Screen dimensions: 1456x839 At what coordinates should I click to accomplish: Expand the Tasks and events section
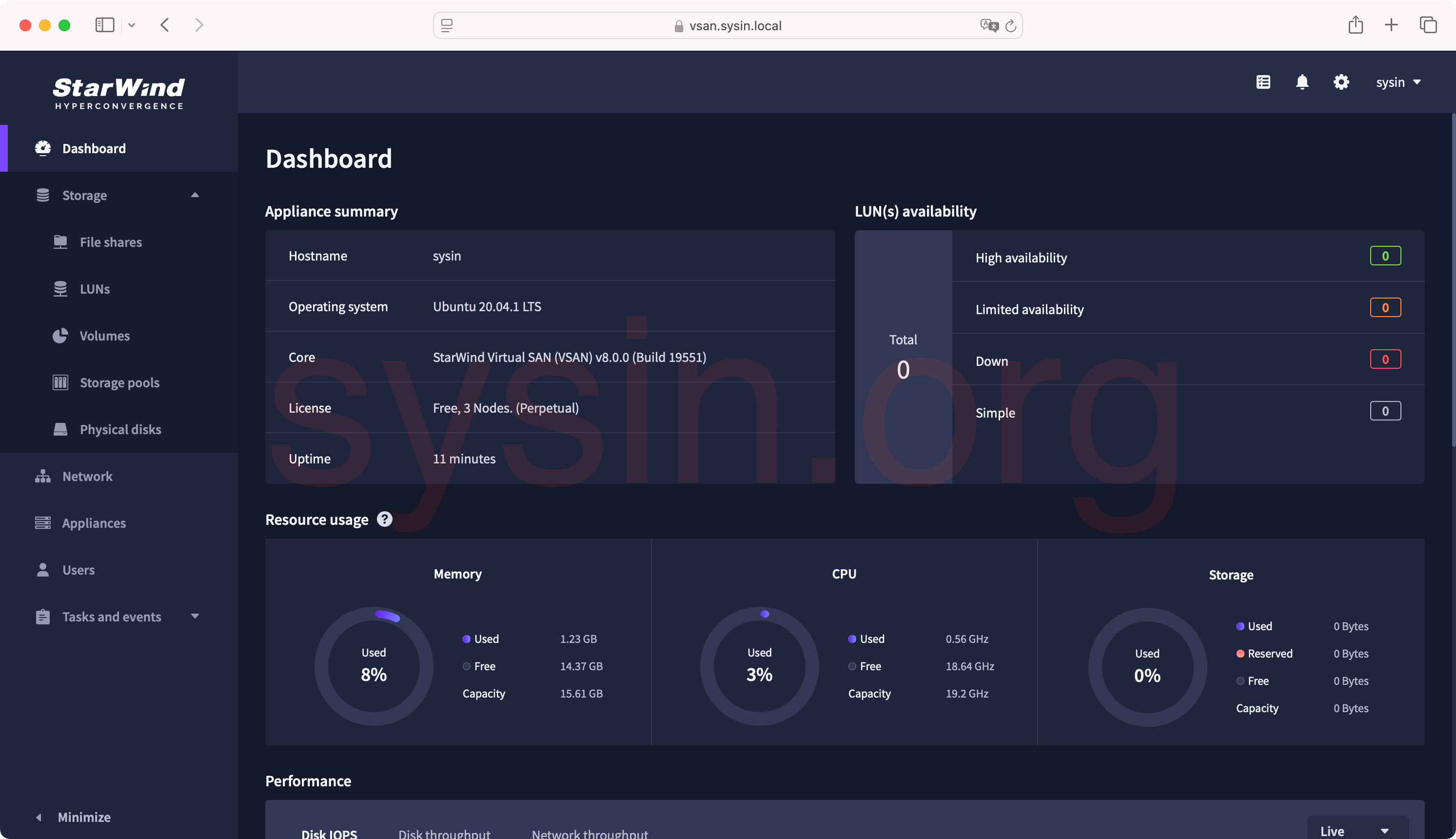[x=195, y=617]
